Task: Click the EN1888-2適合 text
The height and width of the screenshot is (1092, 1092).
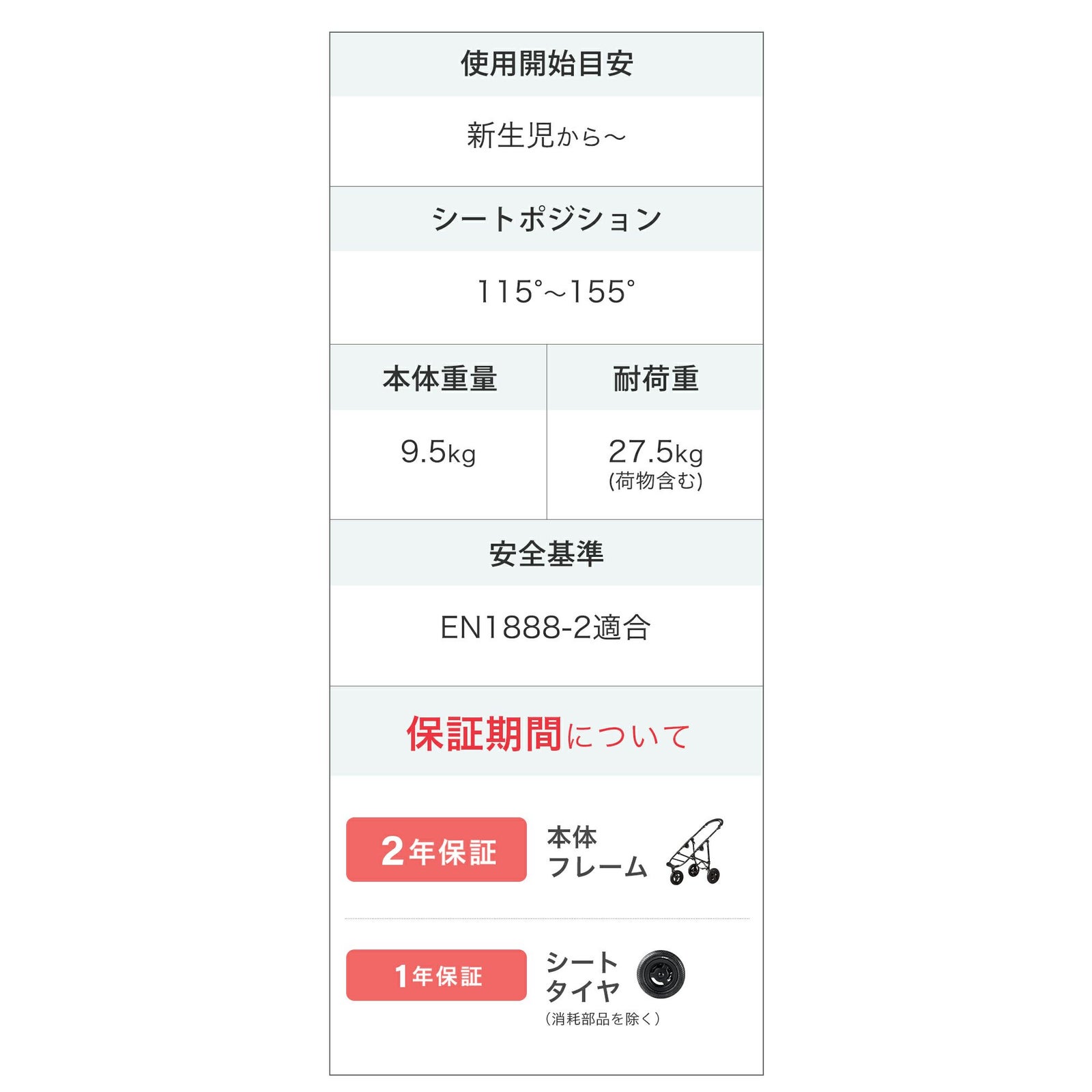Action: pyautogui.click(x=545, y=628)
